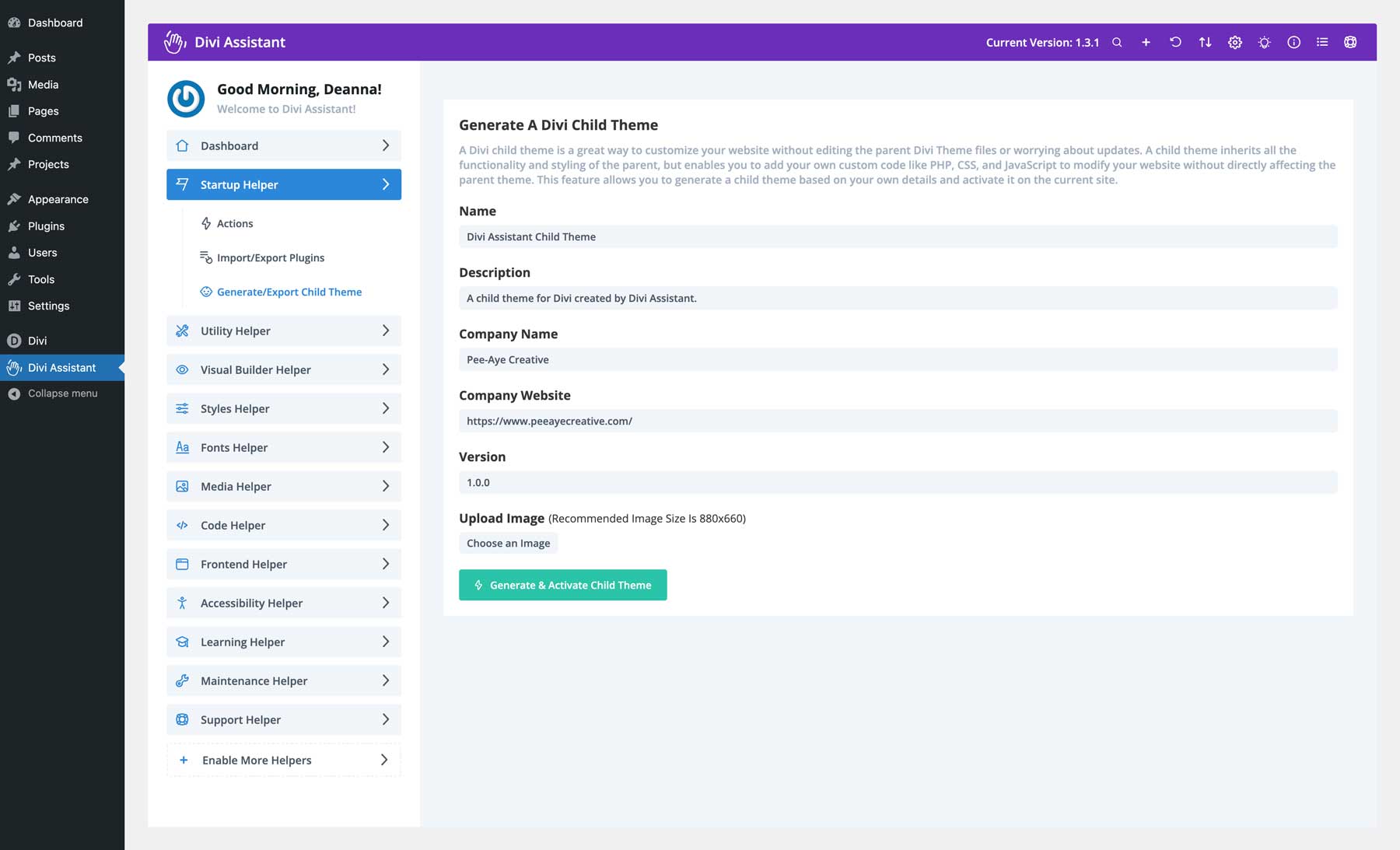Open Import/Export Plugins submenu item
This screenshot has width=1400, height=850.
(270, 258)
